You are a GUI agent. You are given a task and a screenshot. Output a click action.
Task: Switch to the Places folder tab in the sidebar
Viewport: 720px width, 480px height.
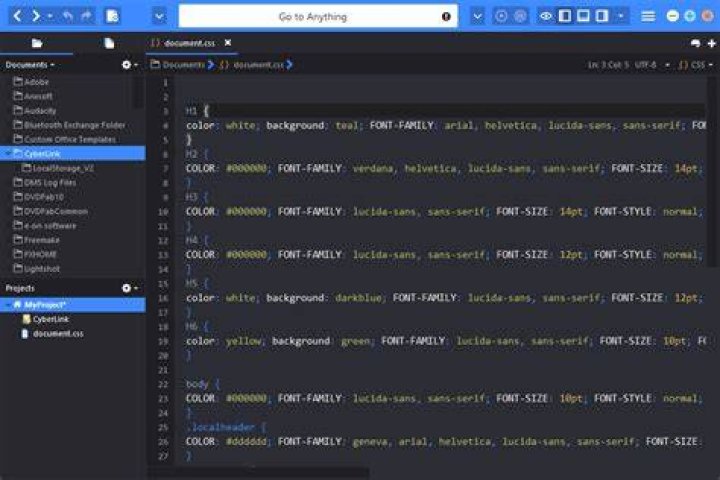point(37,43)
